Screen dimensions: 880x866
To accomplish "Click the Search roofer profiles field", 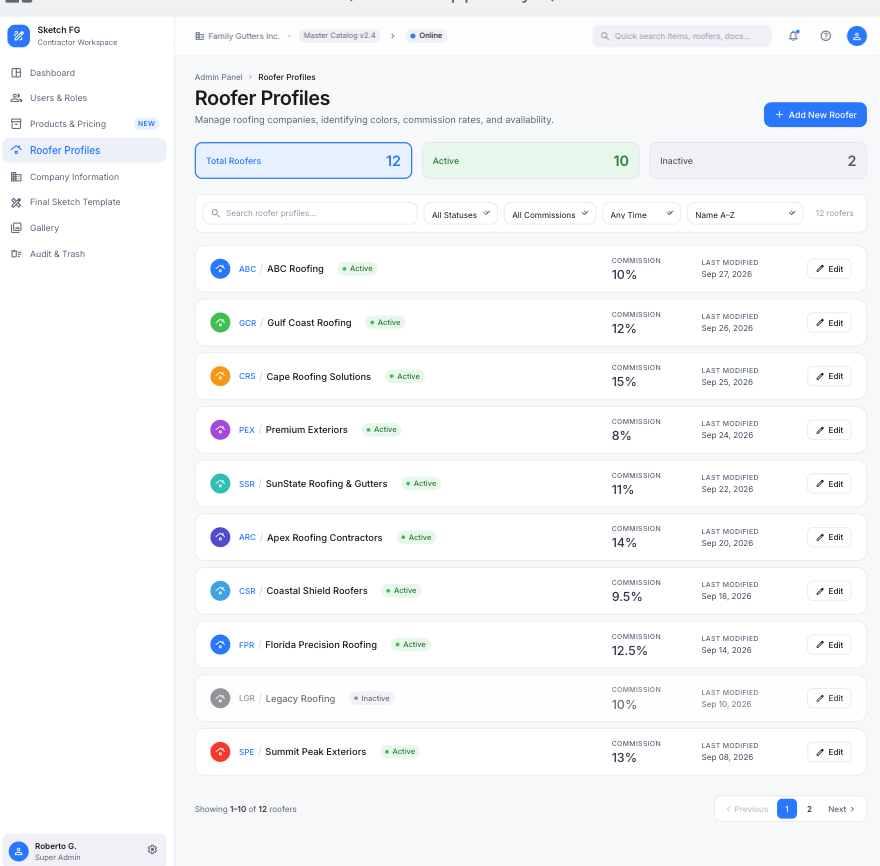I will click(310, 213).
